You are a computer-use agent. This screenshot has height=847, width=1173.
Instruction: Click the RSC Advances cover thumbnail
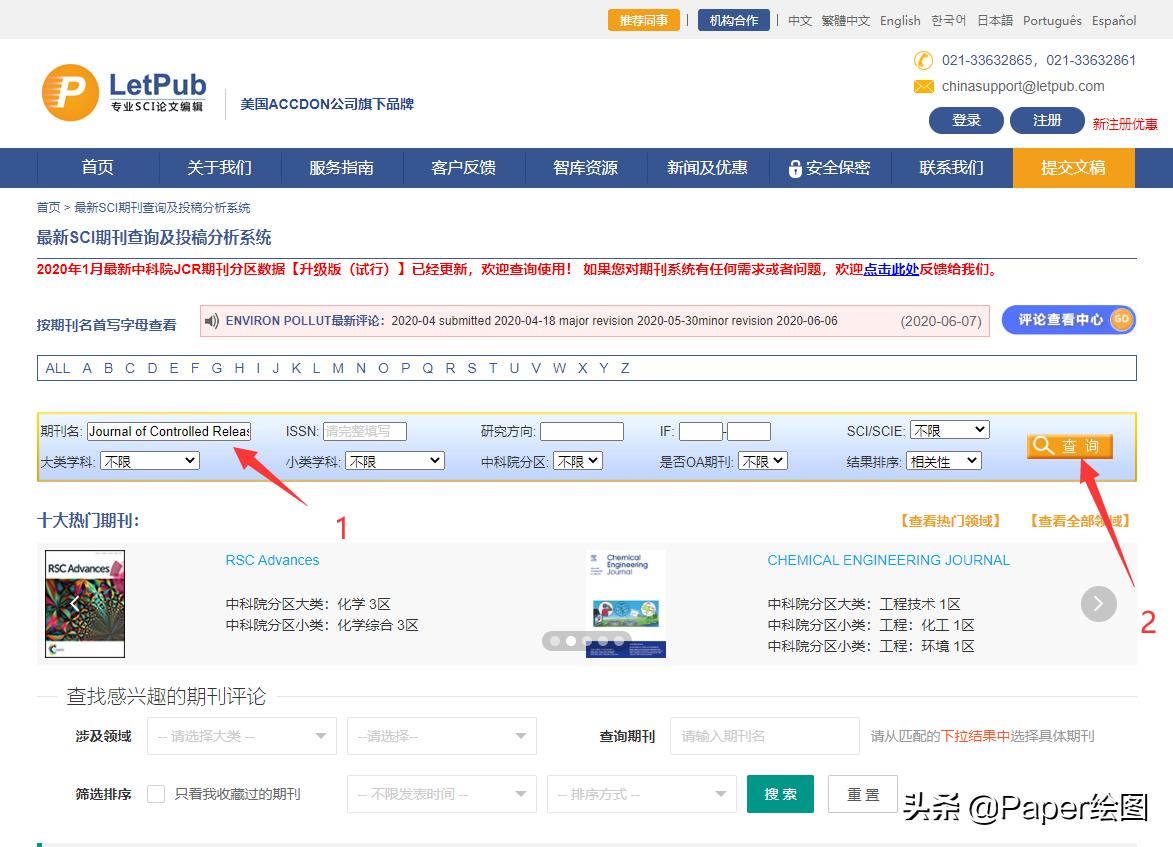coord(85,603)
